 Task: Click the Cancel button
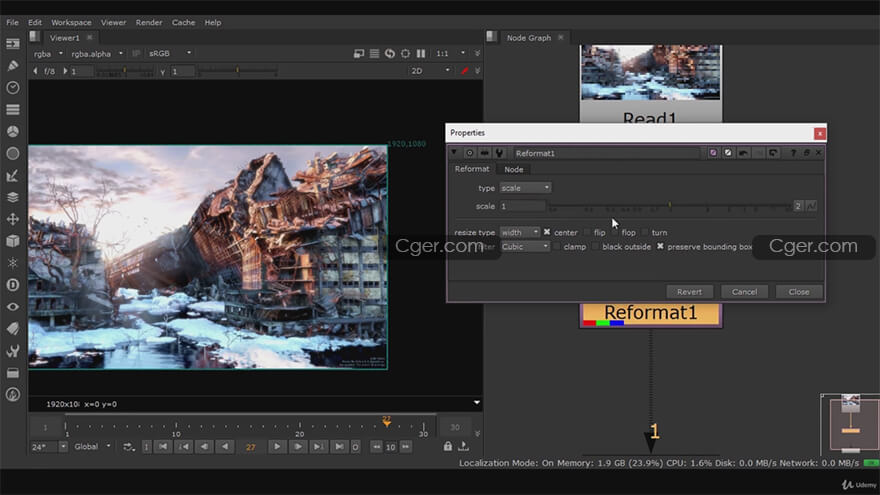(744, 292)
